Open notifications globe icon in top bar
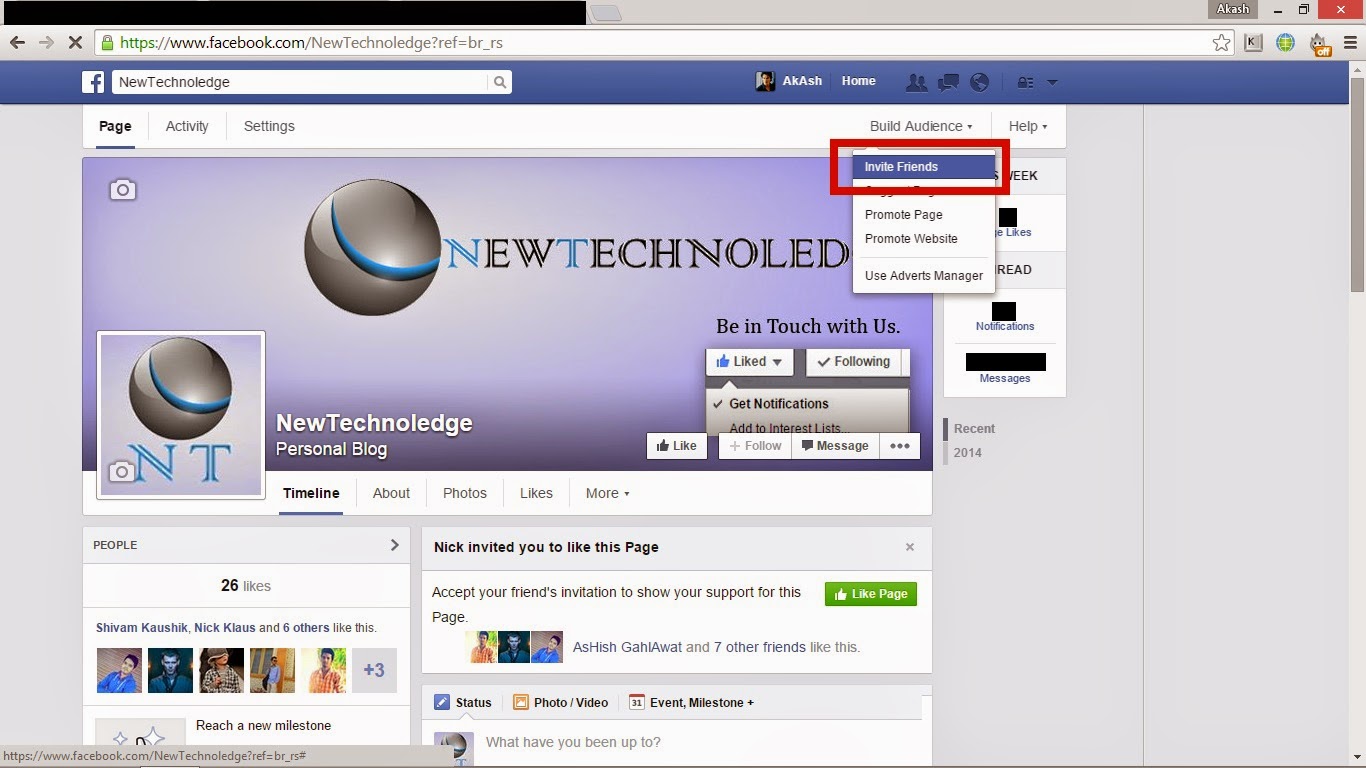Screen dimensions: 1366x768 pyautogui.click(x=980, y=82)
